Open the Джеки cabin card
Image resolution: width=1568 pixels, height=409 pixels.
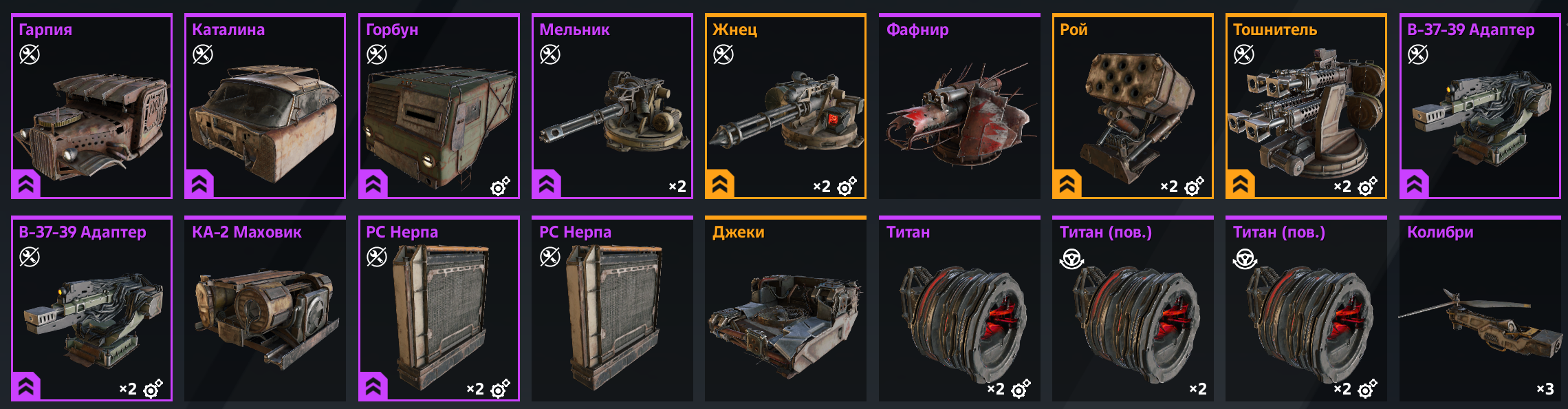coord(785,309)
